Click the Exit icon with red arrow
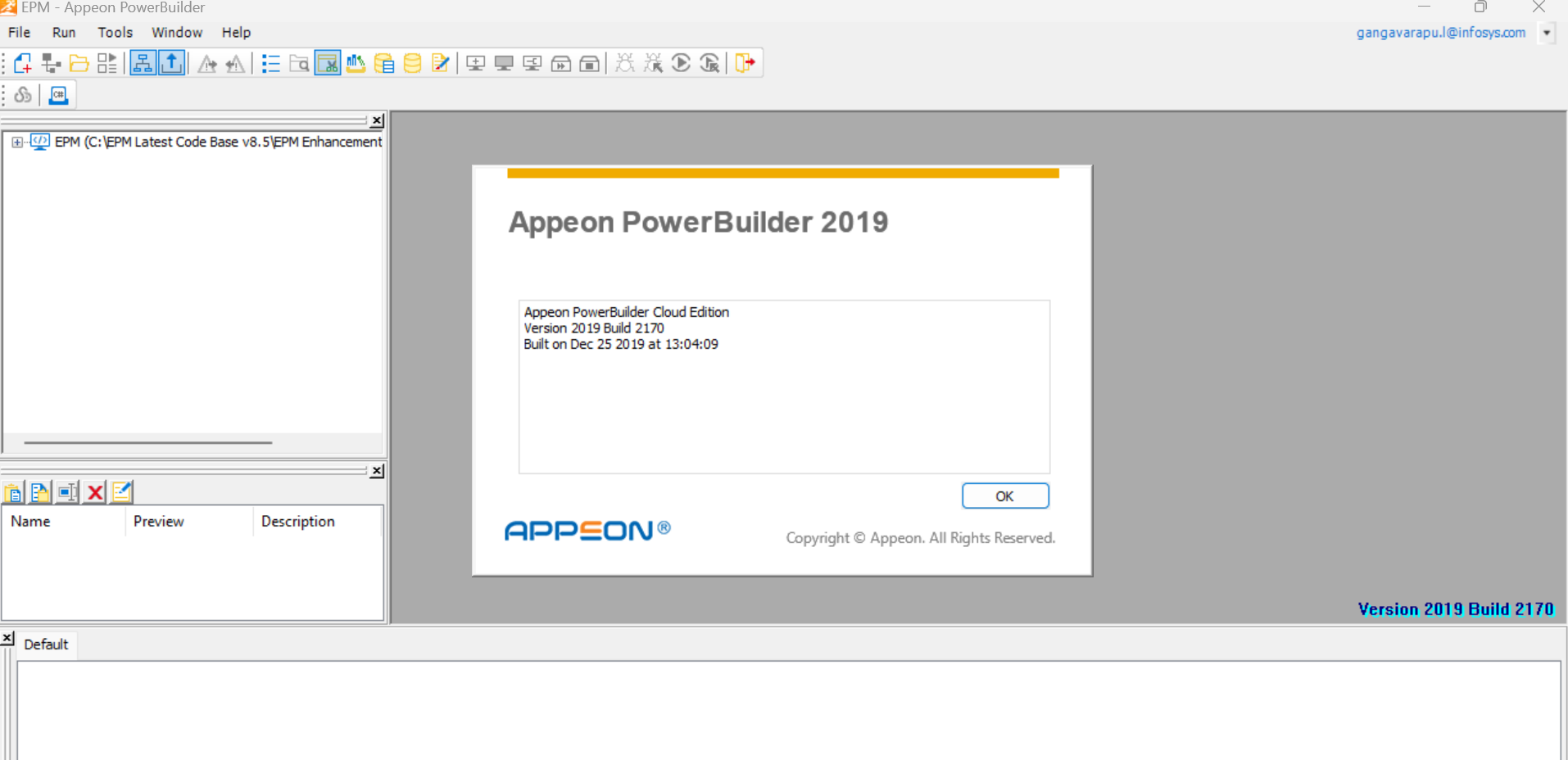This screenshot has width=1568, height=760. 745,64
